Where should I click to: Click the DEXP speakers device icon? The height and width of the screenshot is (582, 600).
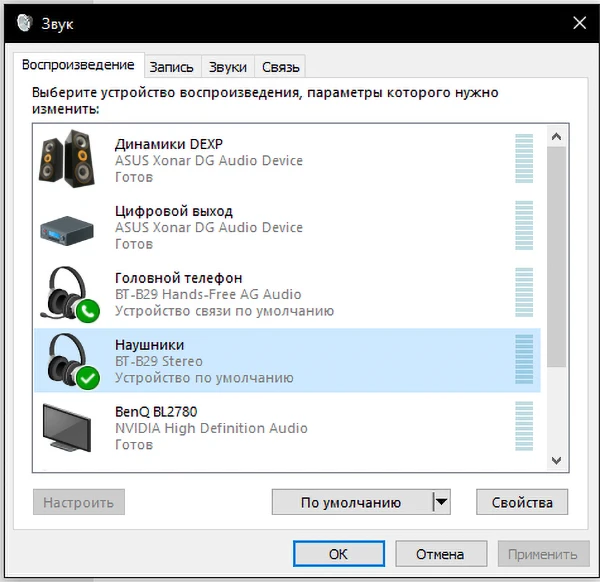pyautogui.click(x=67, y=158)
